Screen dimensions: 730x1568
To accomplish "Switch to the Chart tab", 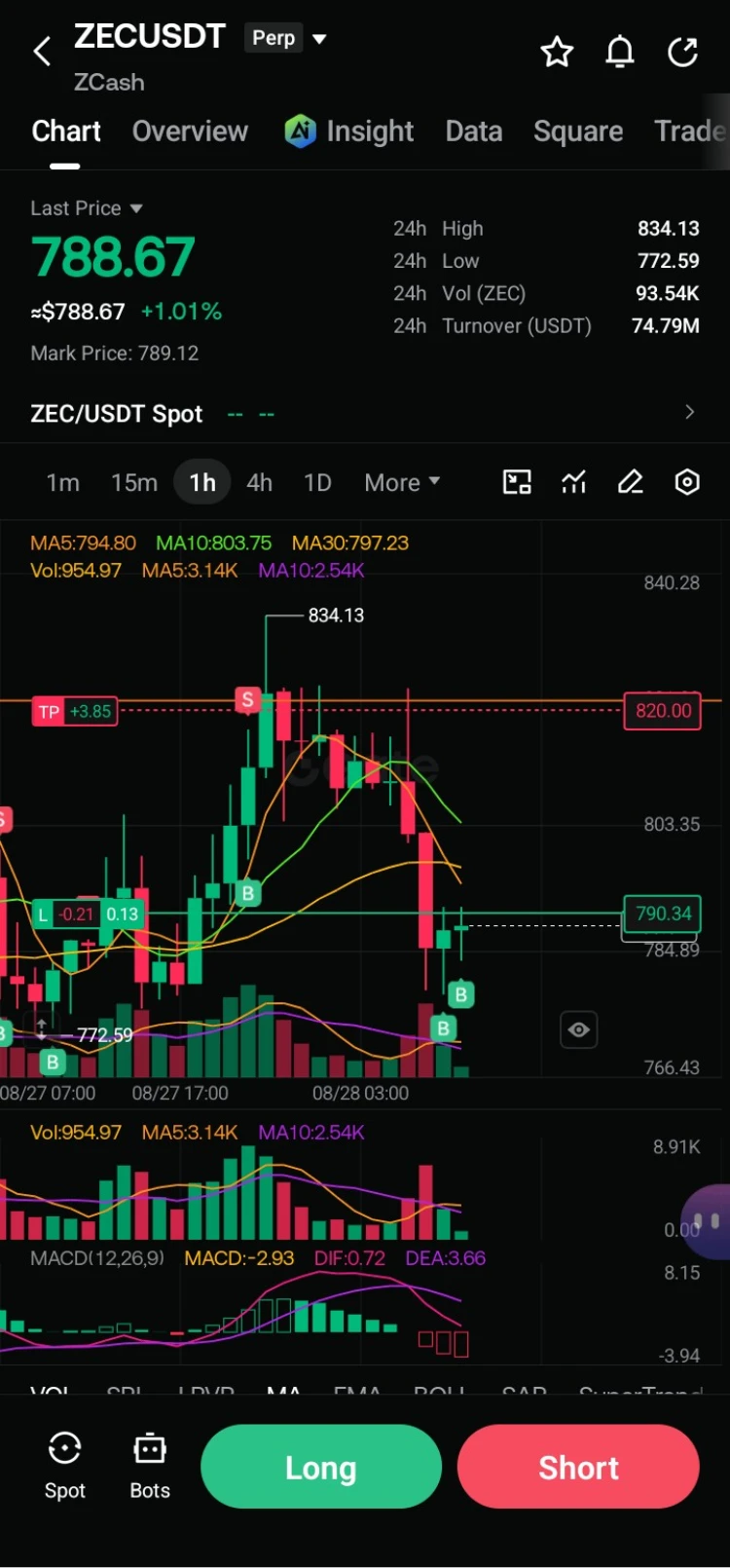I will (65, 131).
